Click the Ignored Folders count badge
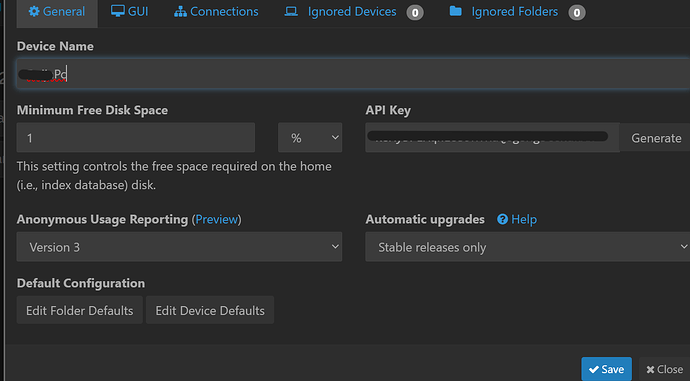The image size is (690, 381). [577, 12]
